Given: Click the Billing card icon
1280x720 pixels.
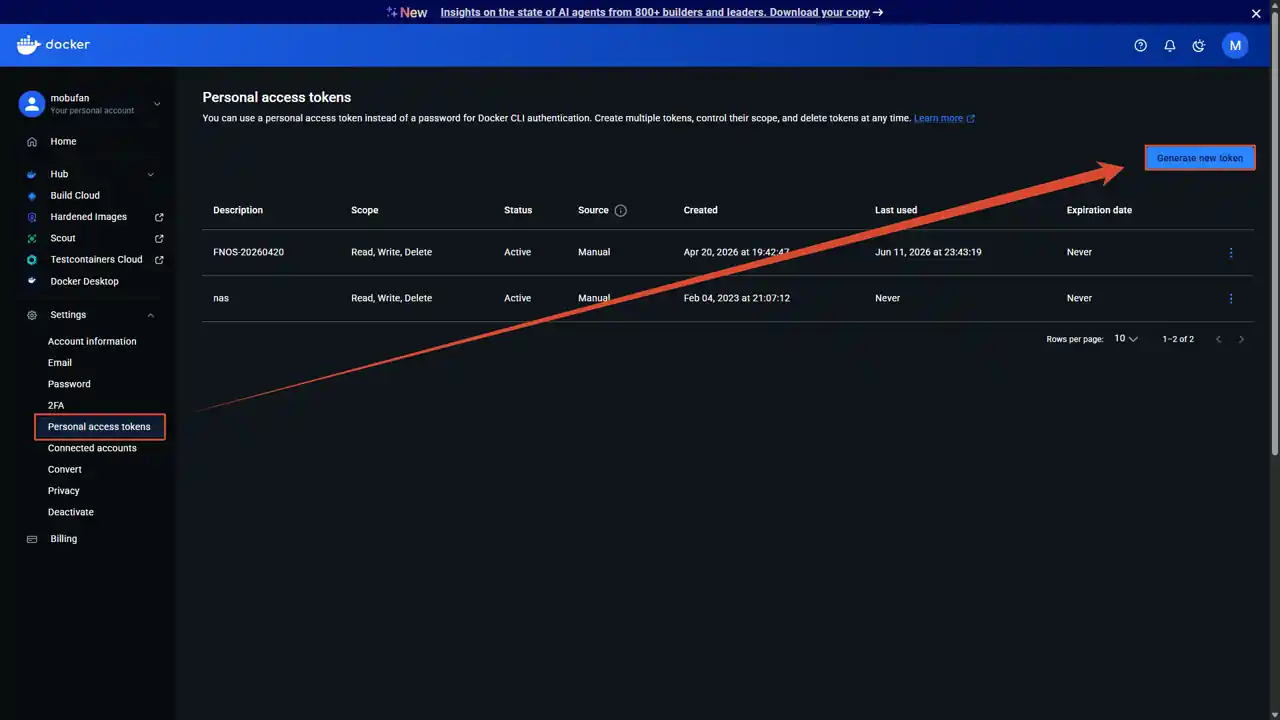Looking at the screenshot, I should point(32,539).
